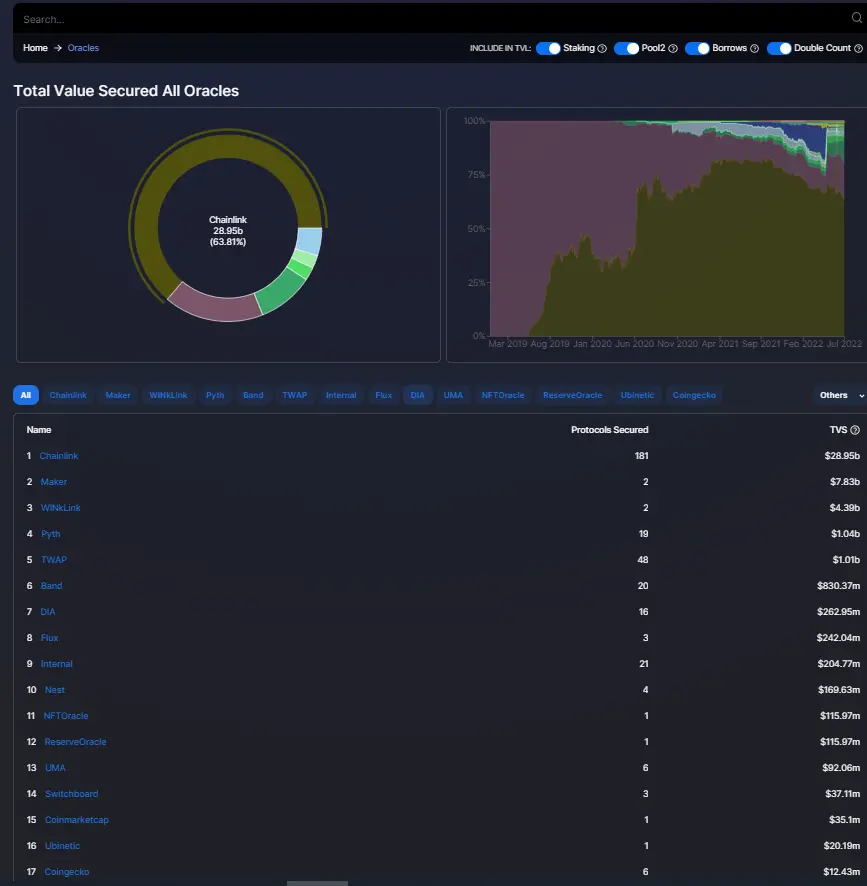Select the Flux filter tab
The height and width of the screenshot is (886, 867).
[383, 395]
